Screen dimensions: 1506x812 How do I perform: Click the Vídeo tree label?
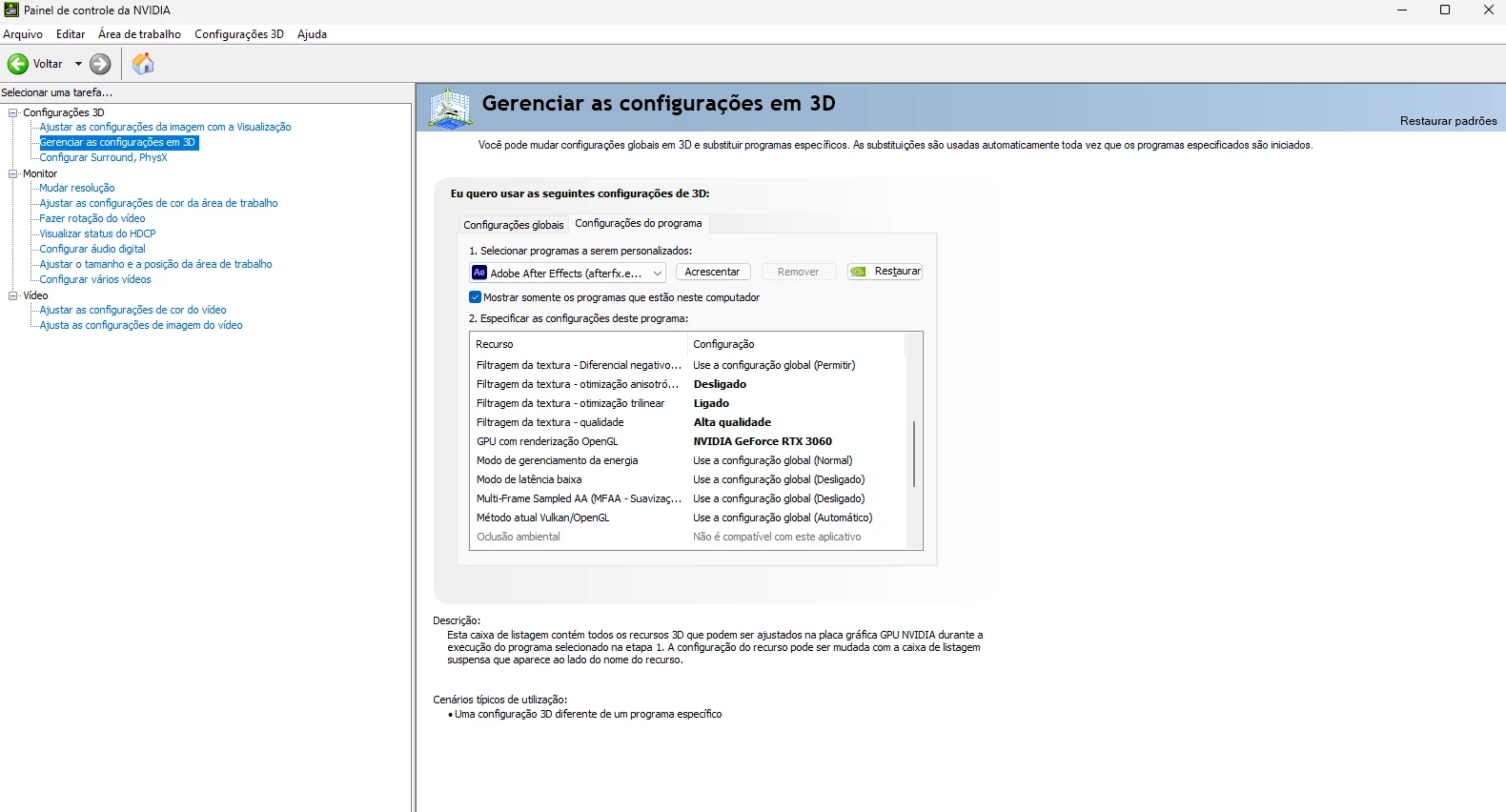coord(35,295)
